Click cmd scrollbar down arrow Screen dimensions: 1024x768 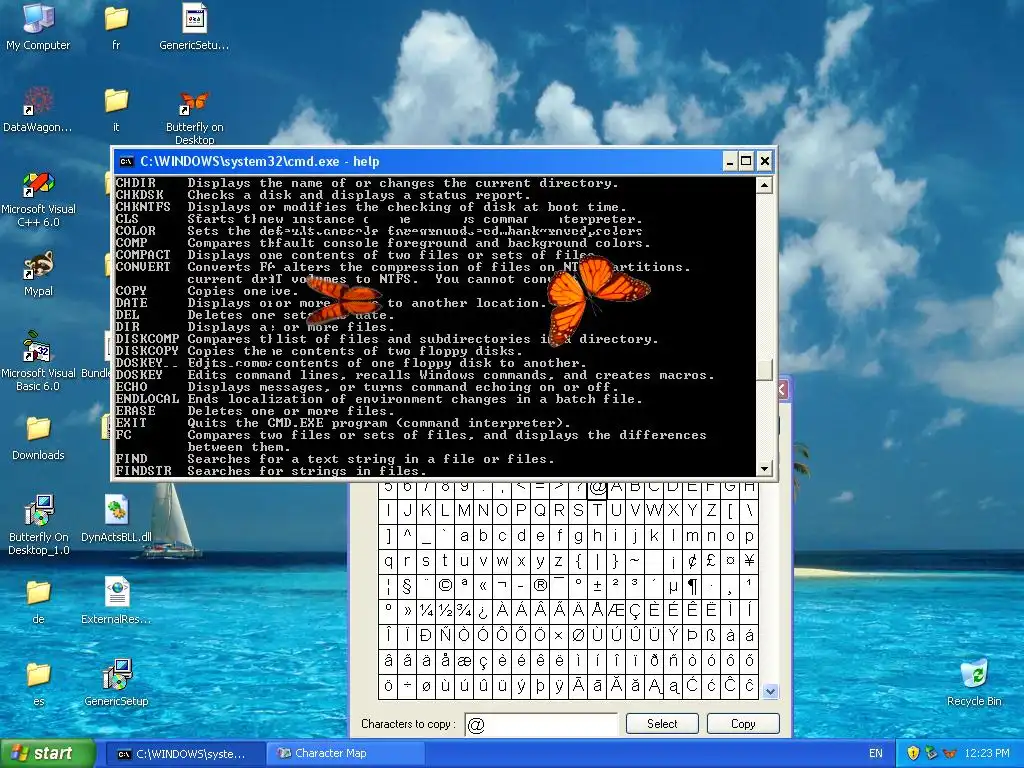coord(764,468)
